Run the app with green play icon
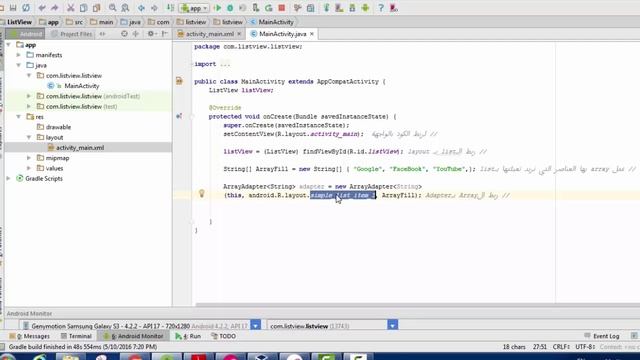 click(x=218, y=8)
